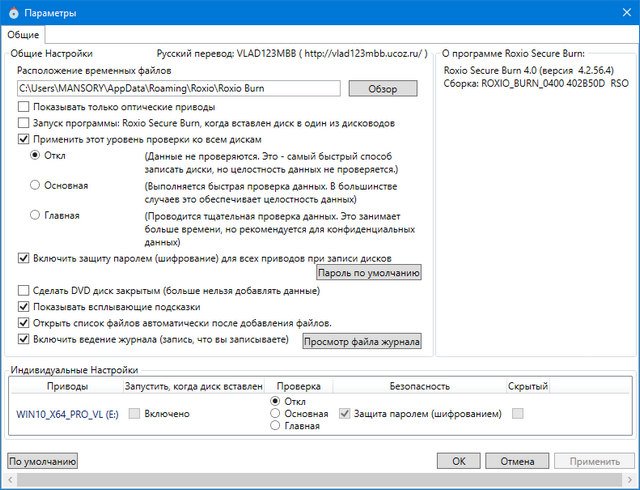640x490 pixels.
Task: Toggle Включить ведение журнала checkbox
Action: pos(24,339)
